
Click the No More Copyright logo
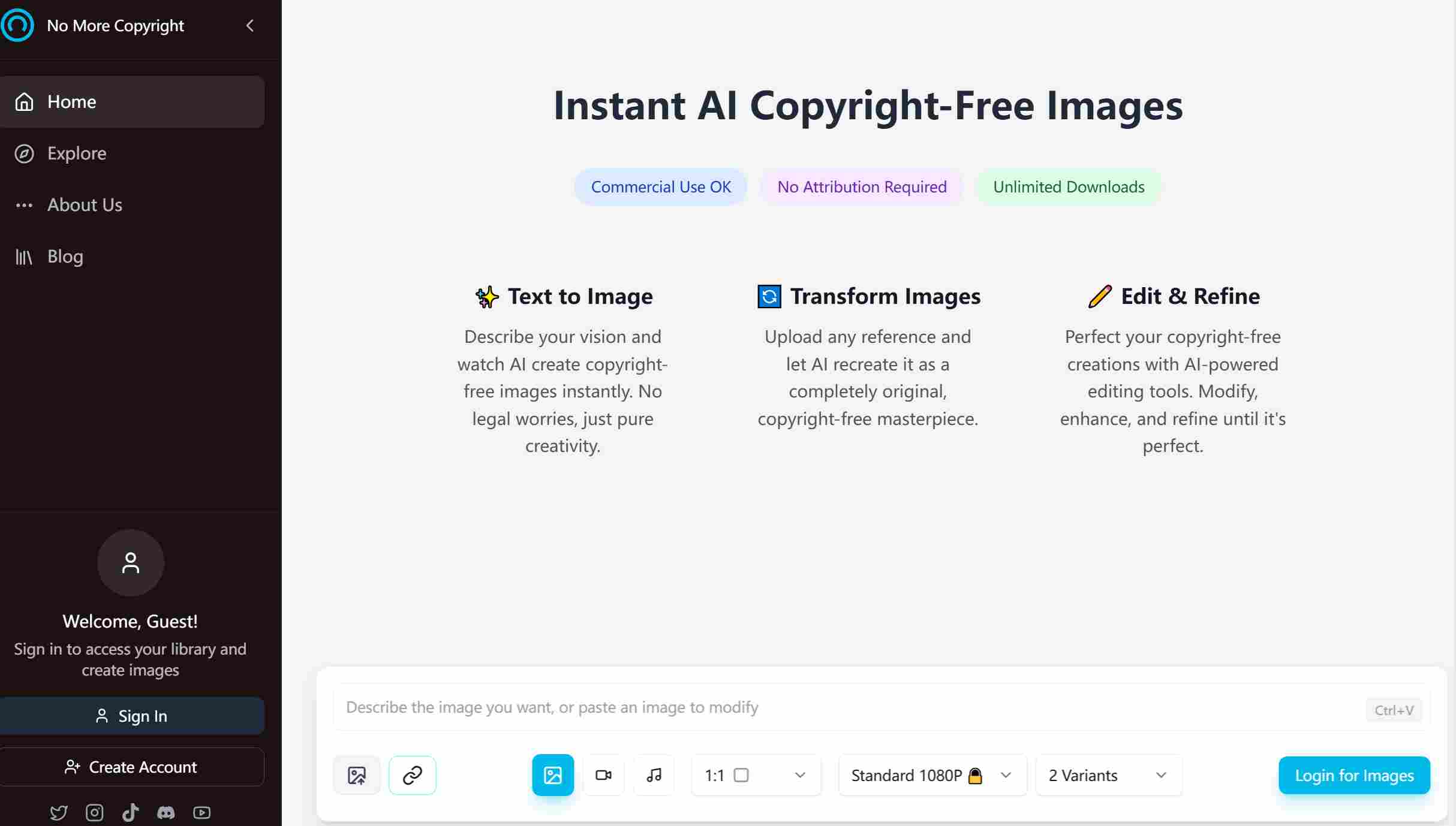(17, 25)
